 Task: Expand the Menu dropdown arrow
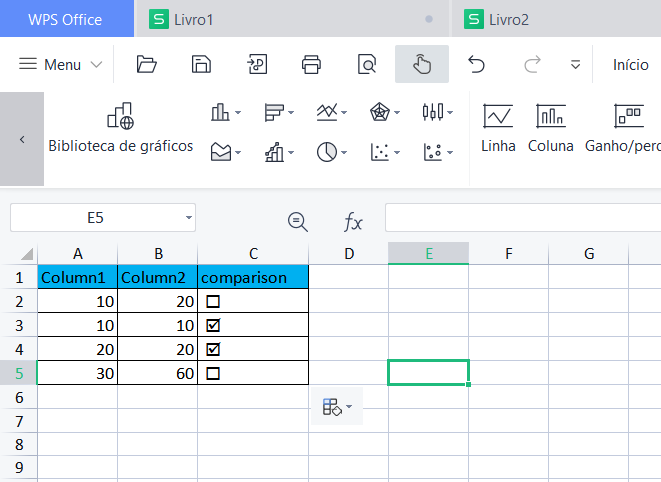click(97, 65)
